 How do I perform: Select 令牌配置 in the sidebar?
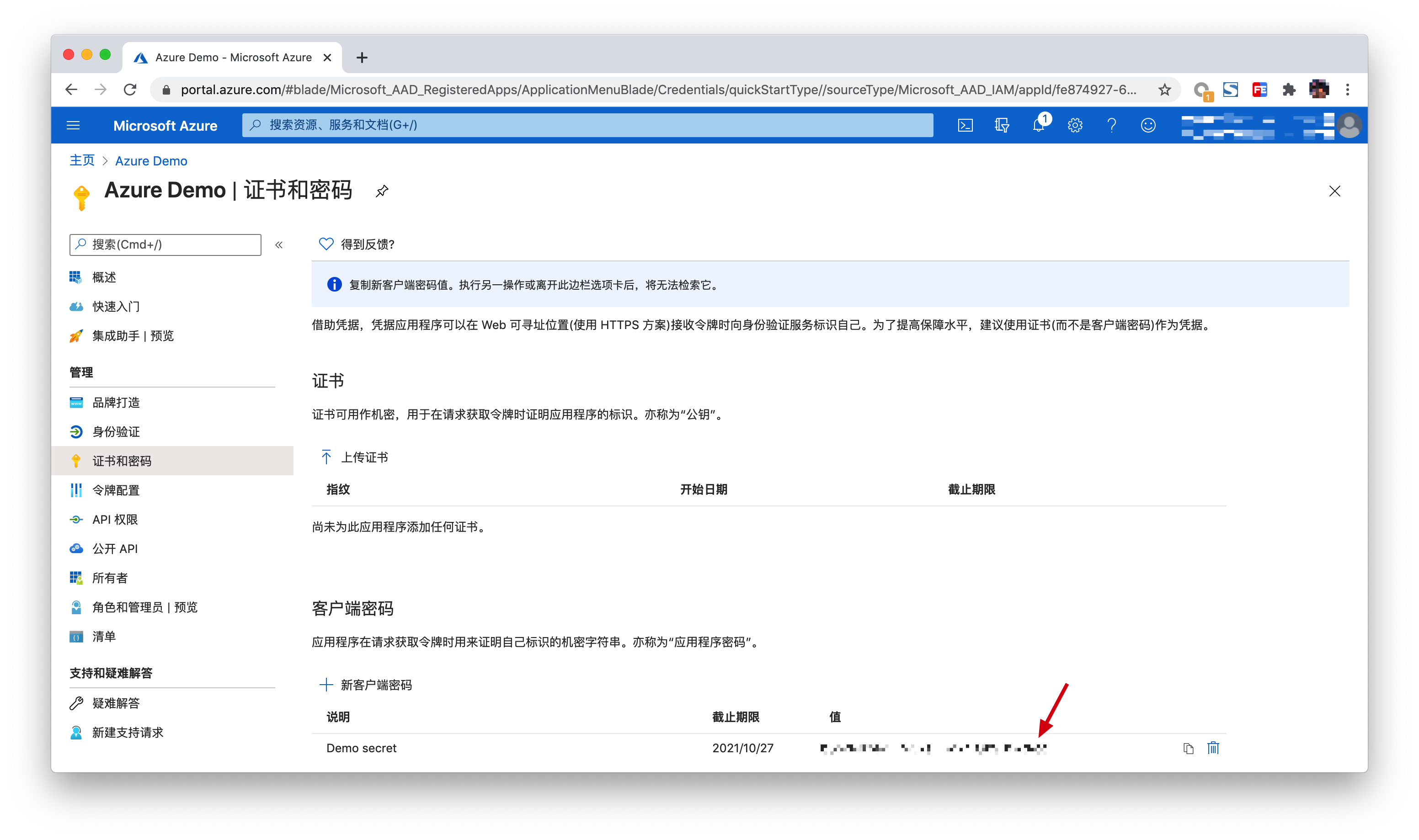pyautogui.click(x=116, y=490)
